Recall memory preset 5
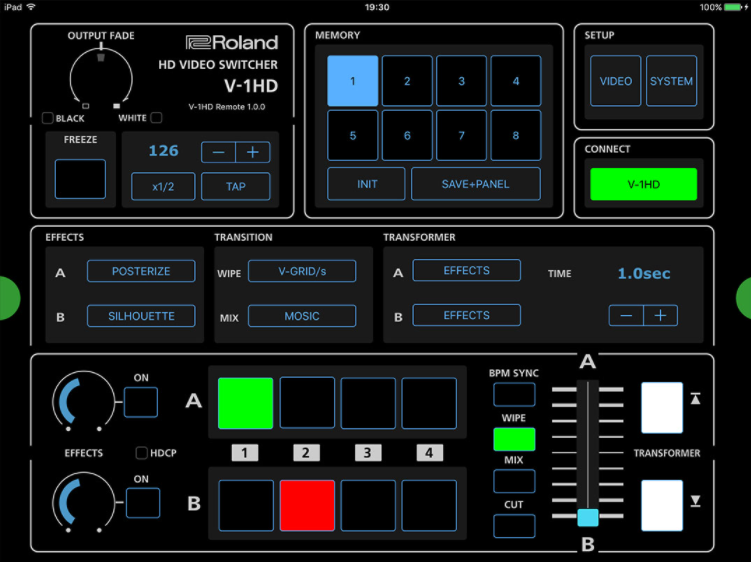This screenshot has height=562, width=751. 353,135
